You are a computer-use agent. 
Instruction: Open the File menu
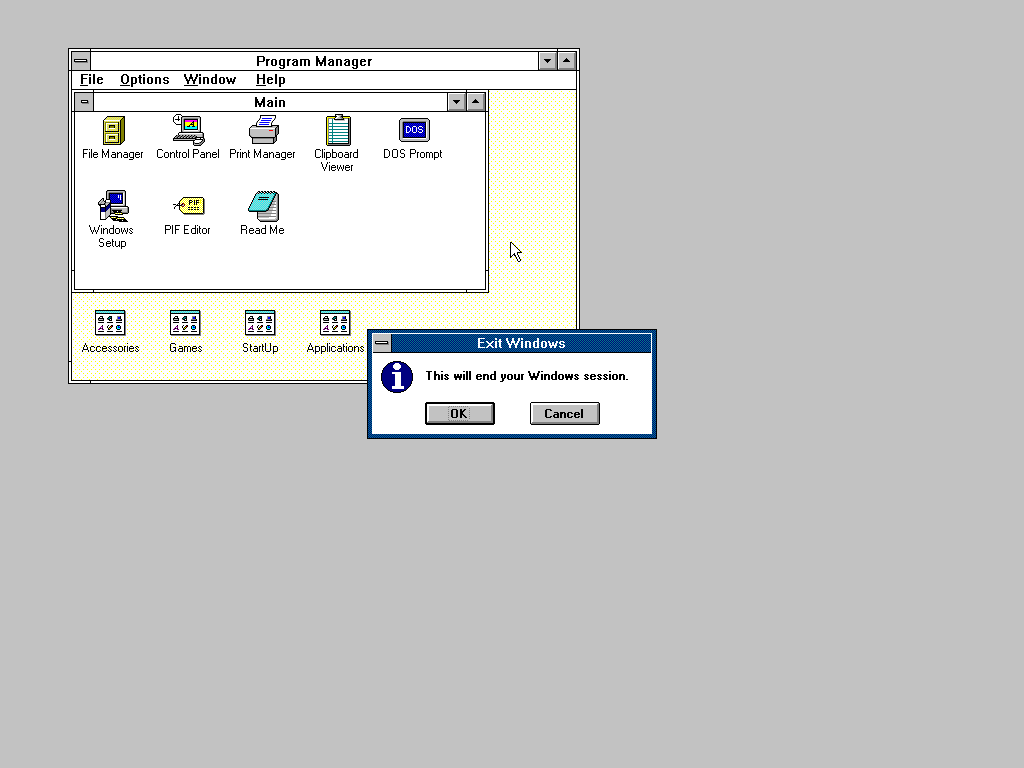point(92,80)
